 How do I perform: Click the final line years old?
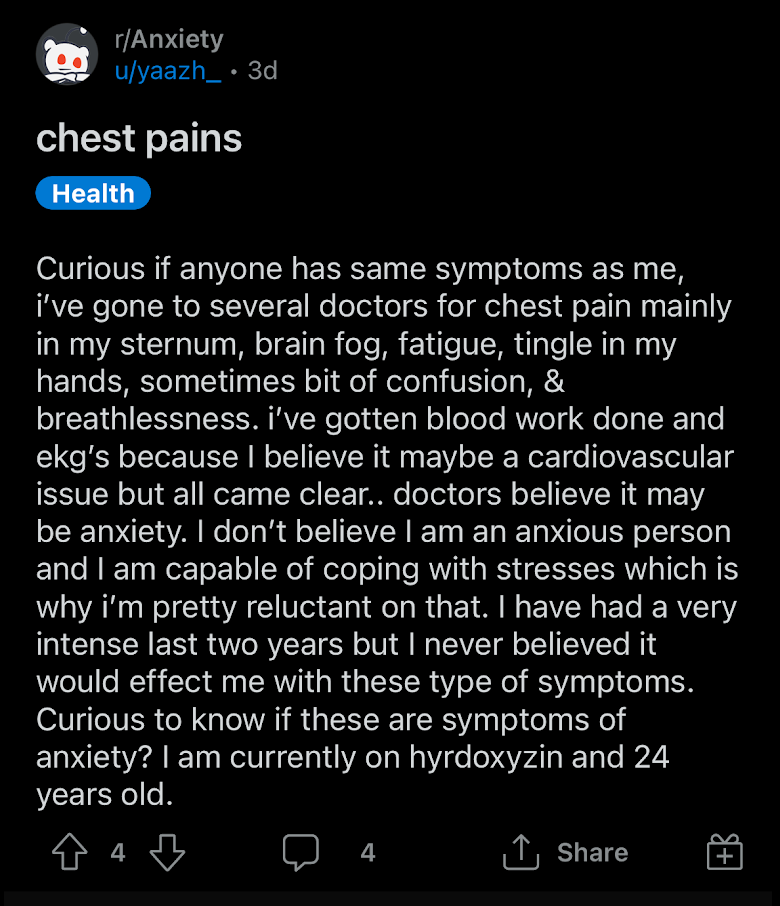point(105,794)
